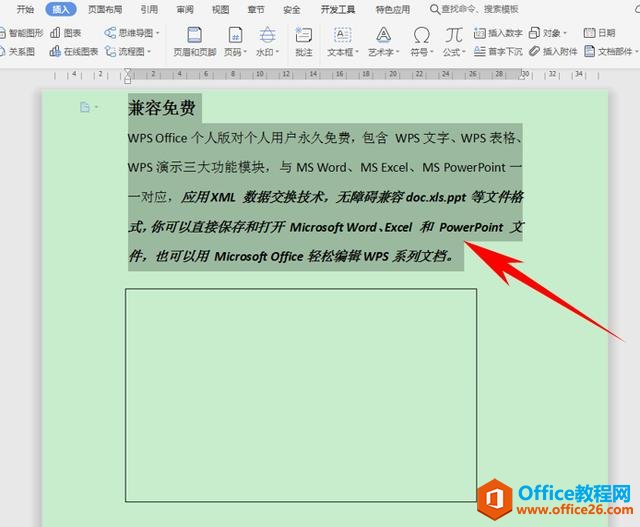
Task: Expand the 流程图 dropdown arrow
Action: [x=149, y=52]
